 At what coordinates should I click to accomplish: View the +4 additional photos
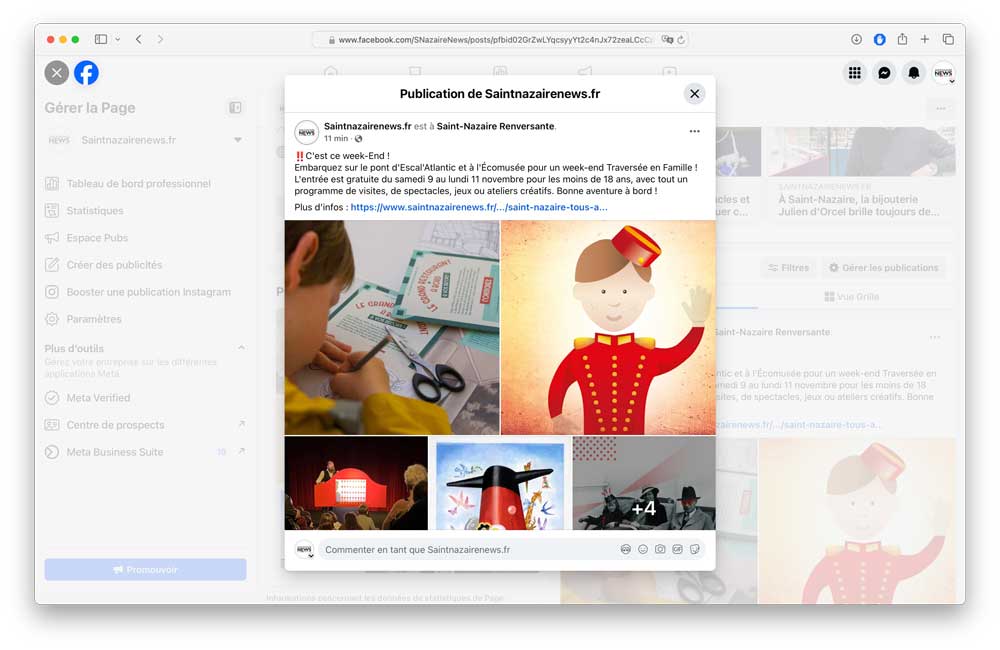(643, 483)
